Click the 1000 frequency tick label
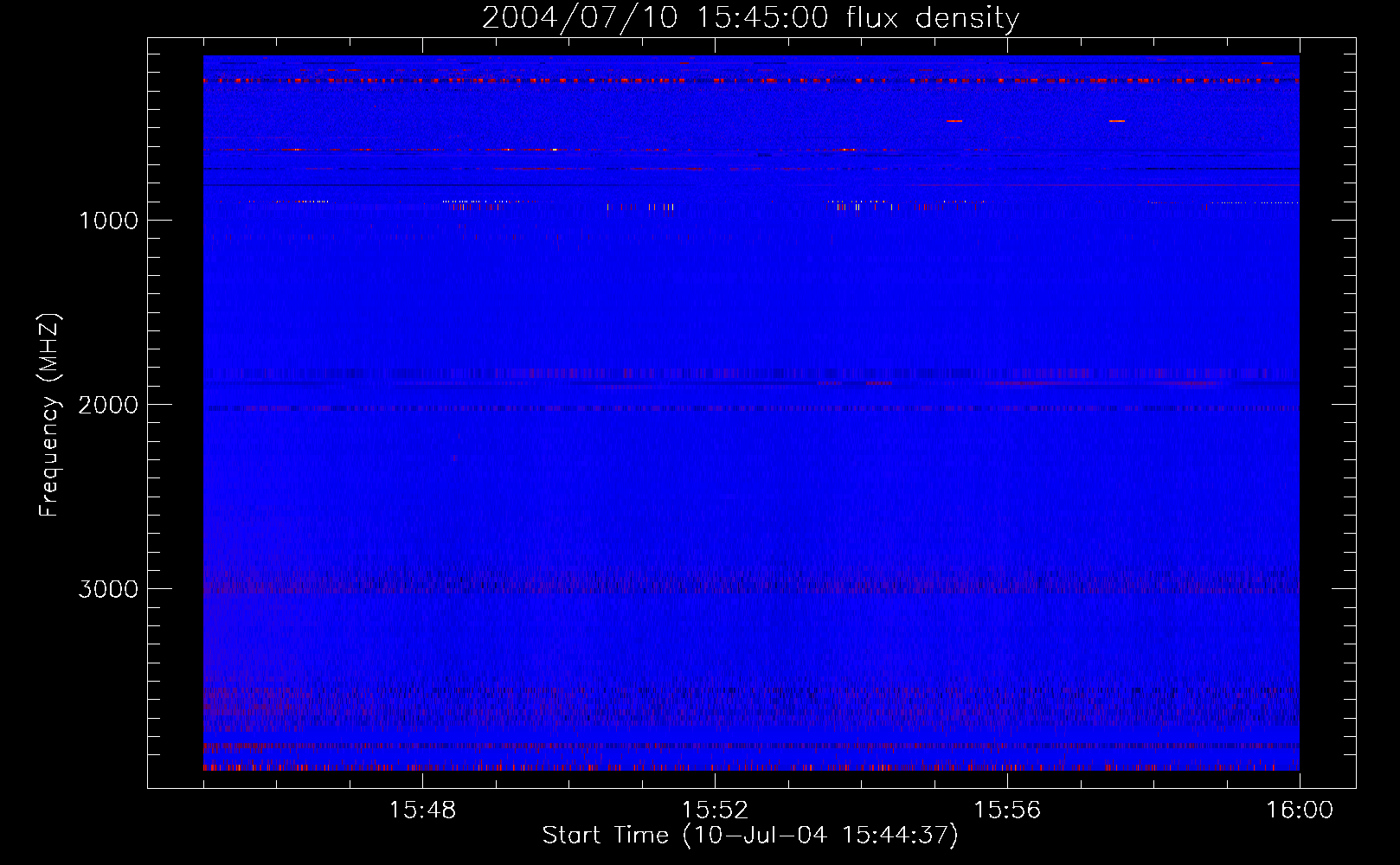1400x865 pixels. click(x=108, y=221)
